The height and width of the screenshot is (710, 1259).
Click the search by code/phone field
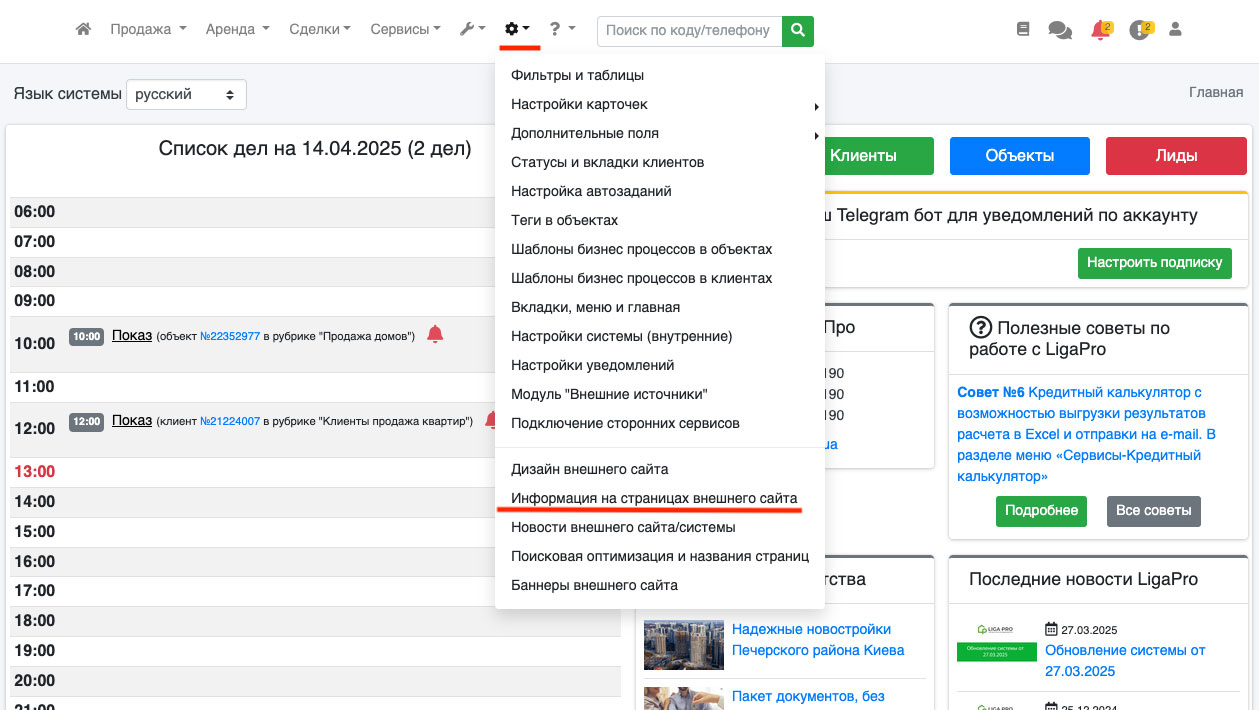[689, 31]
